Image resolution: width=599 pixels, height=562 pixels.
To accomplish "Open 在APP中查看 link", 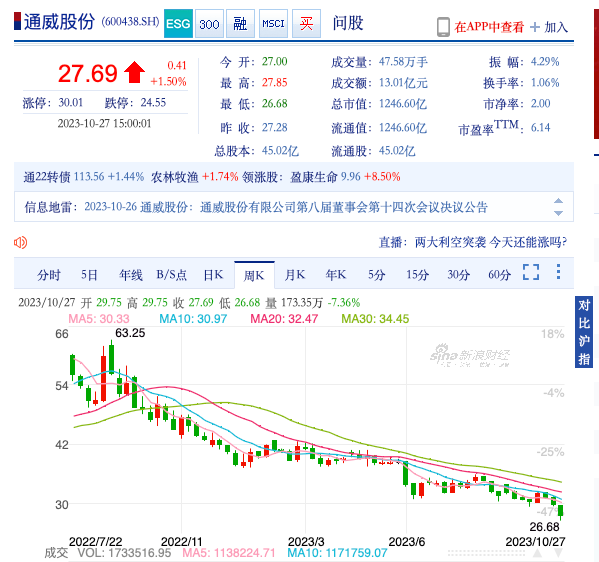I will [489, 27].
